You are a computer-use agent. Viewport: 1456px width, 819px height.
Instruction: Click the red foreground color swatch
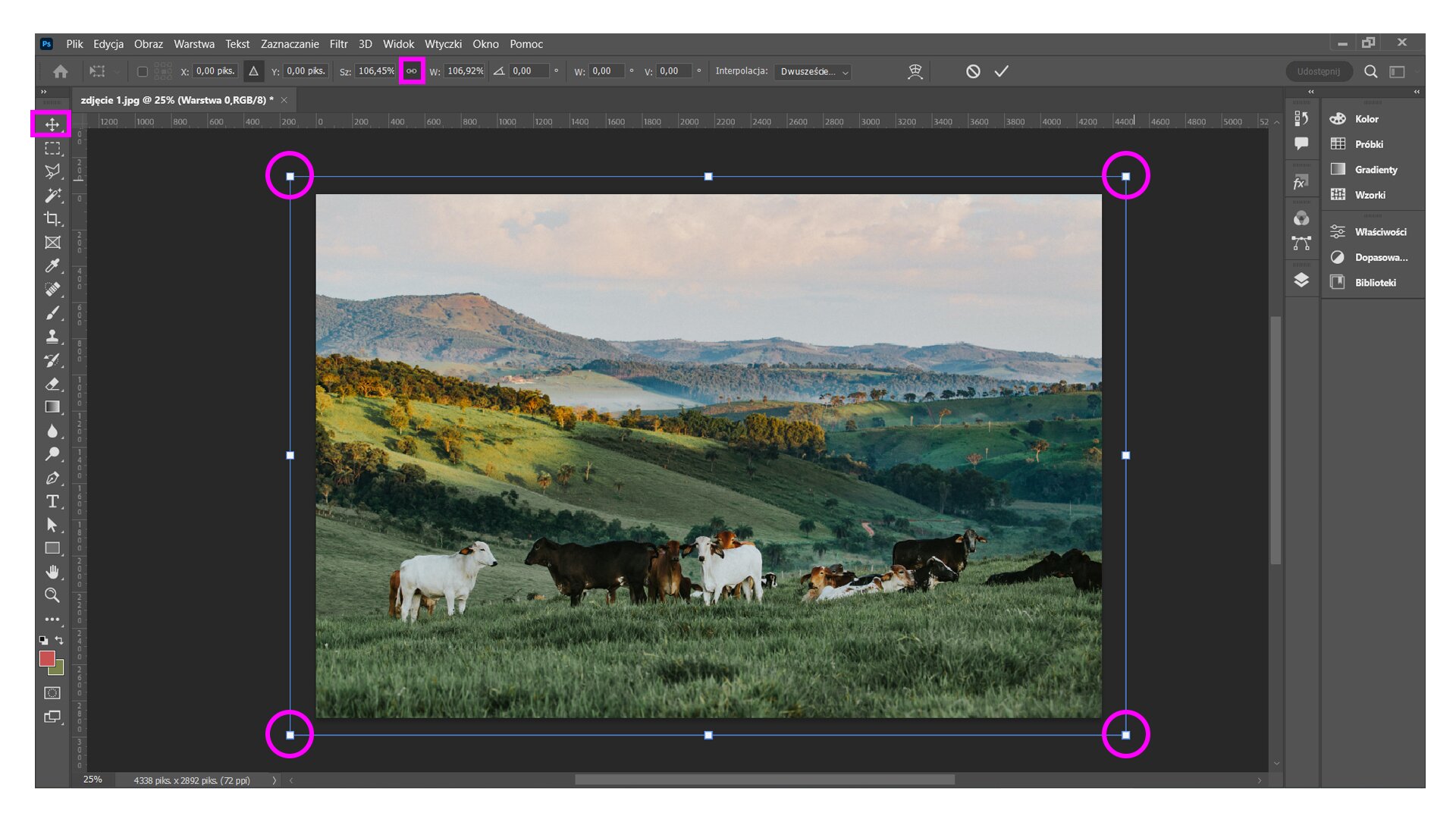pos(47,658)
